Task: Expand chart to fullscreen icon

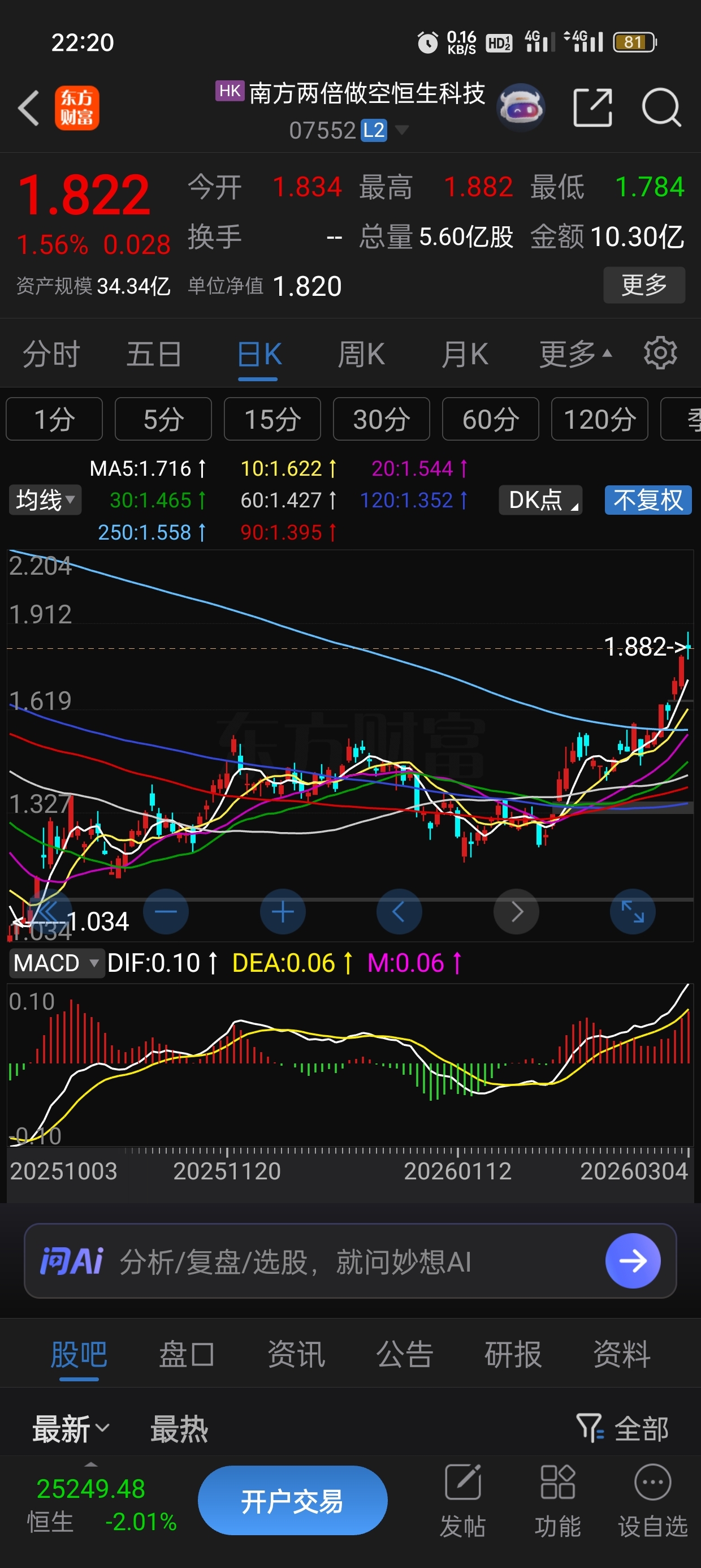Action: tap(633, 911)
